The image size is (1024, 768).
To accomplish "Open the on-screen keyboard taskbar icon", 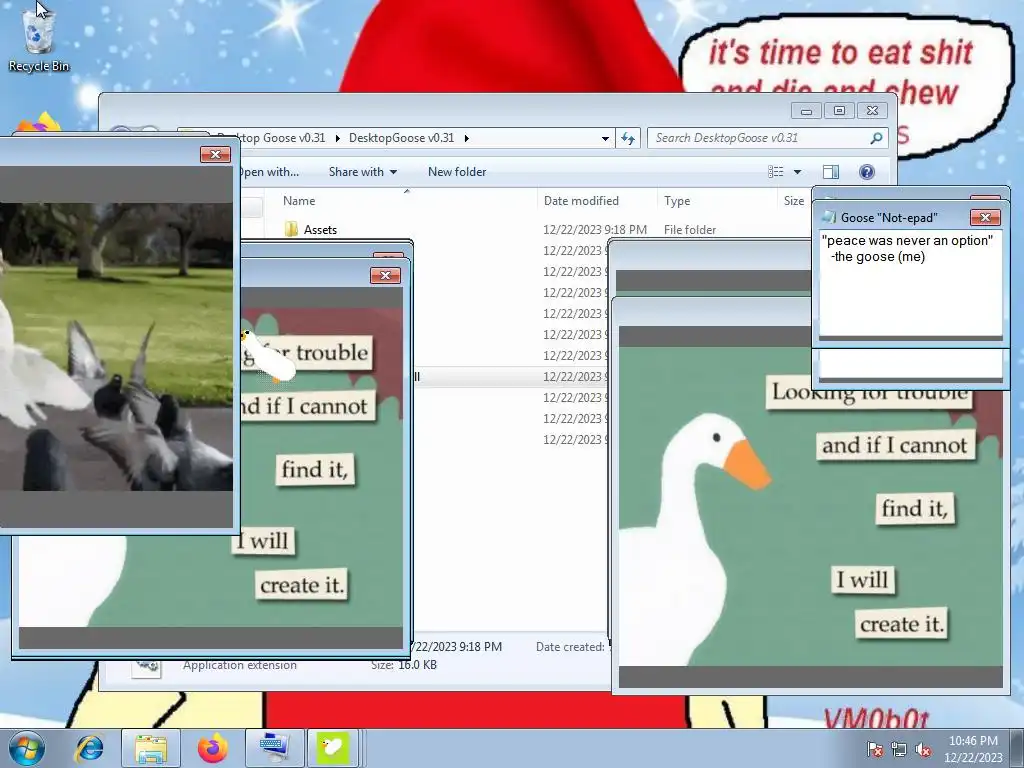I will (274, 748).
